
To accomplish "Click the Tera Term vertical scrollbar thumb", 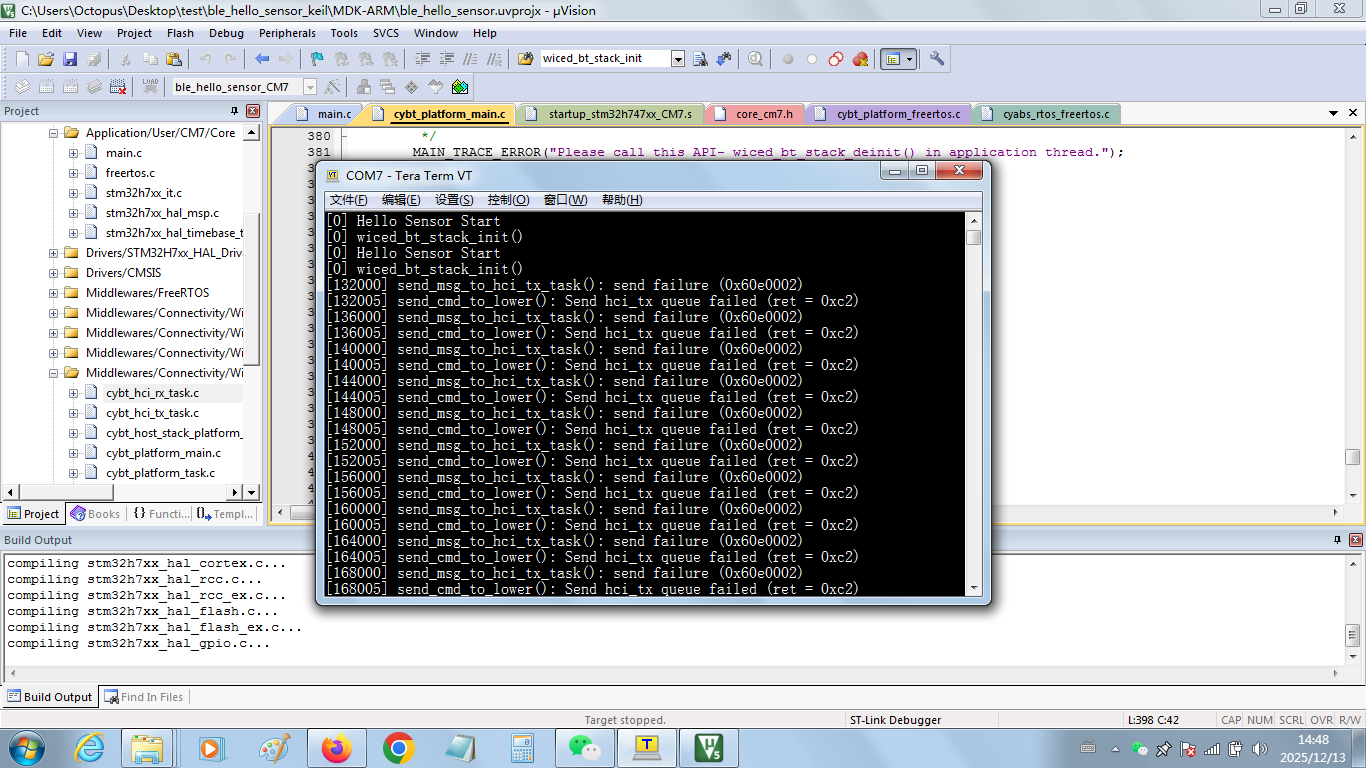I will [973, 238].
